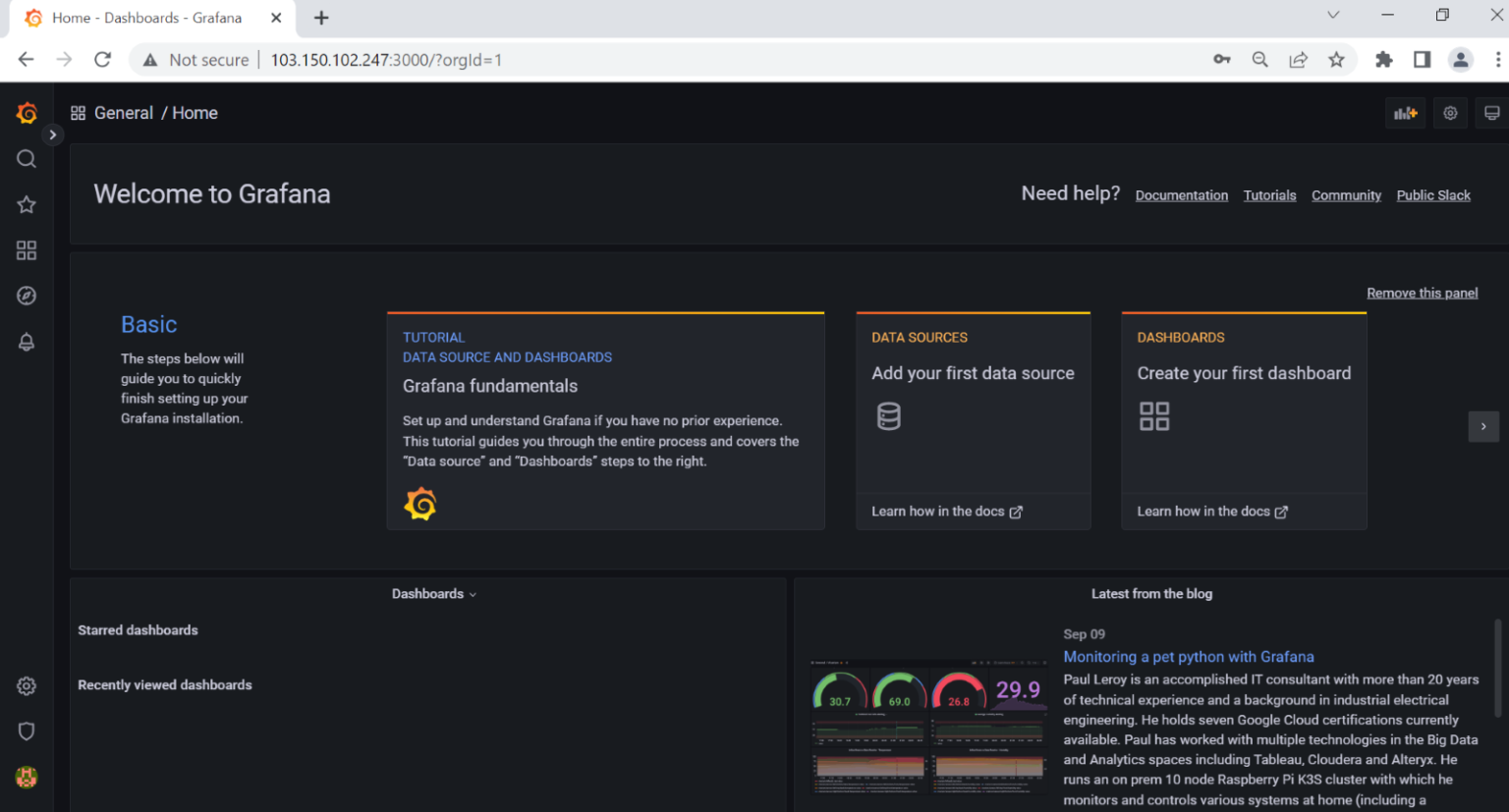Viewport: 1509px width, 812px height.
Task: Expand the Dashboards panel title dropdown
Action: (433, 594)
